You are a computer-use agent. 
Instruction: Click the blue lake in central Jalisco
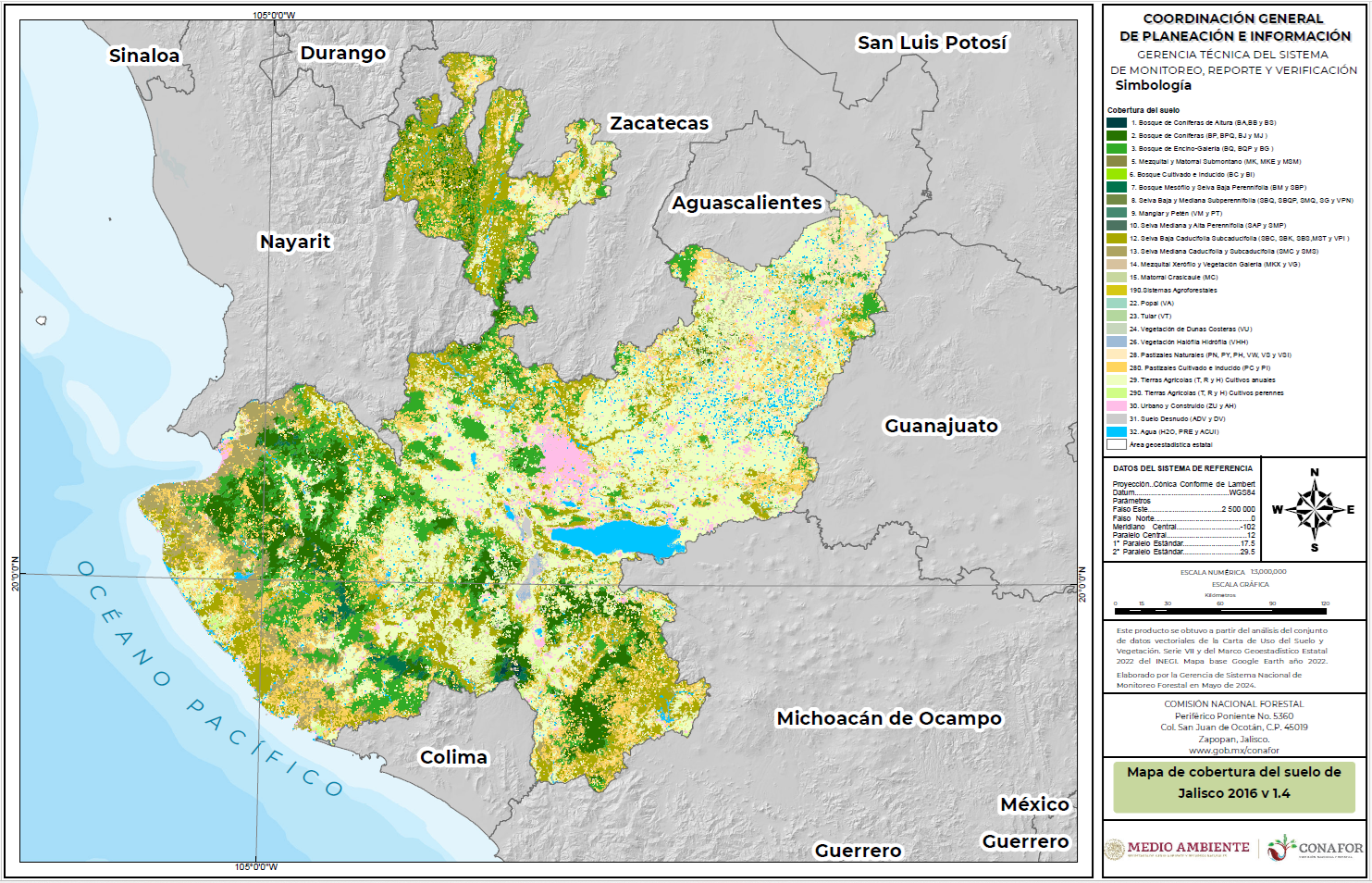pyautogui.click(x=615, y=538)
